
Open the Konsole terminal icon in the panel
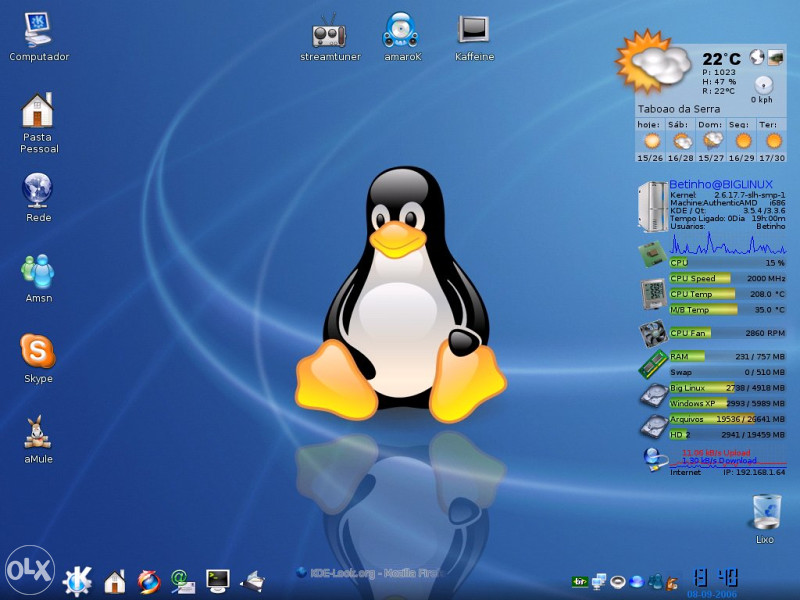218,581
